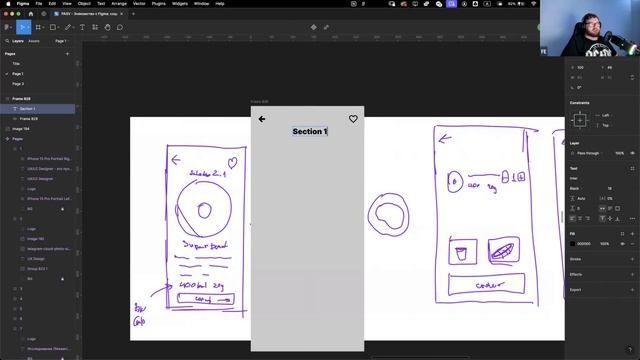Open the Plugins menu

click(x=159, y=4)
